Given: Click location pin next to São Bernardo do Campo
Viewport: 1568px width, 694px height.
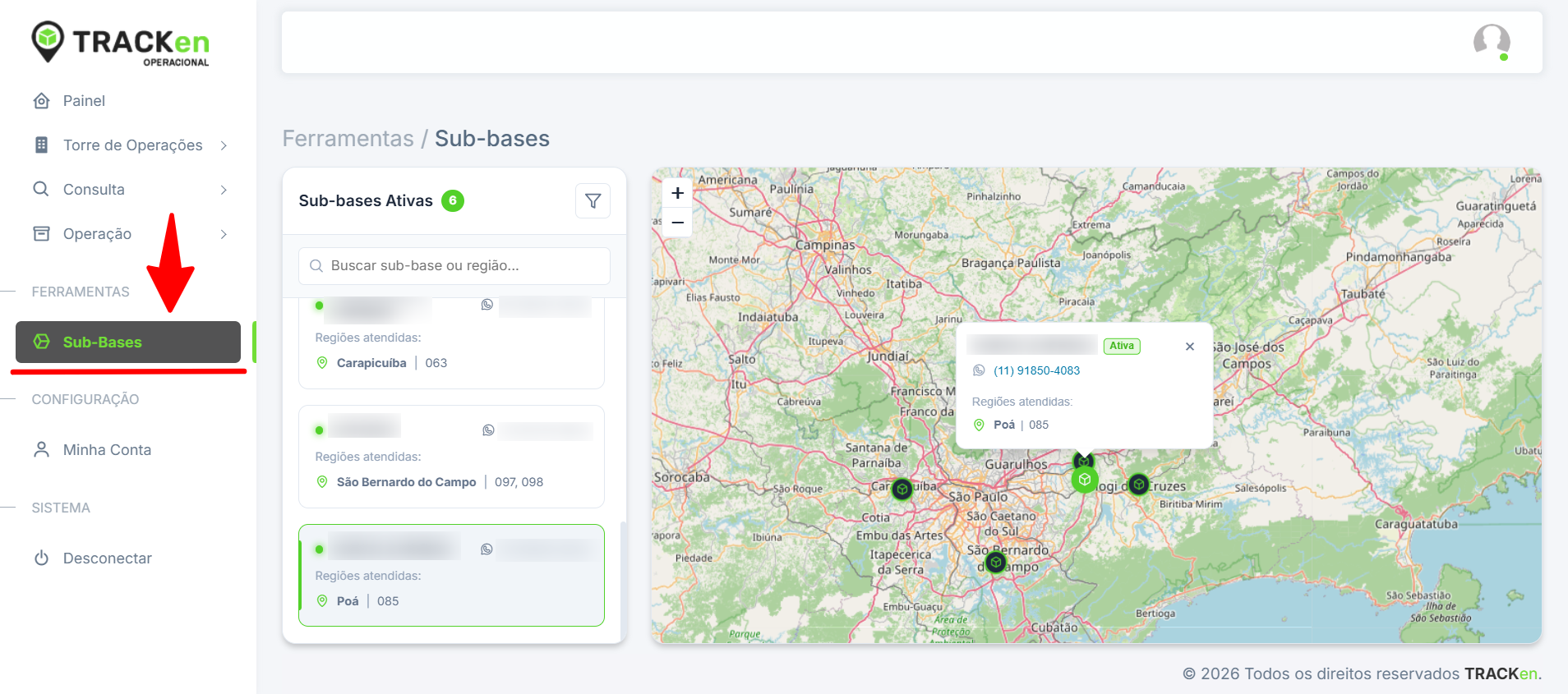Looking at the screenshot, I should 322,482.
